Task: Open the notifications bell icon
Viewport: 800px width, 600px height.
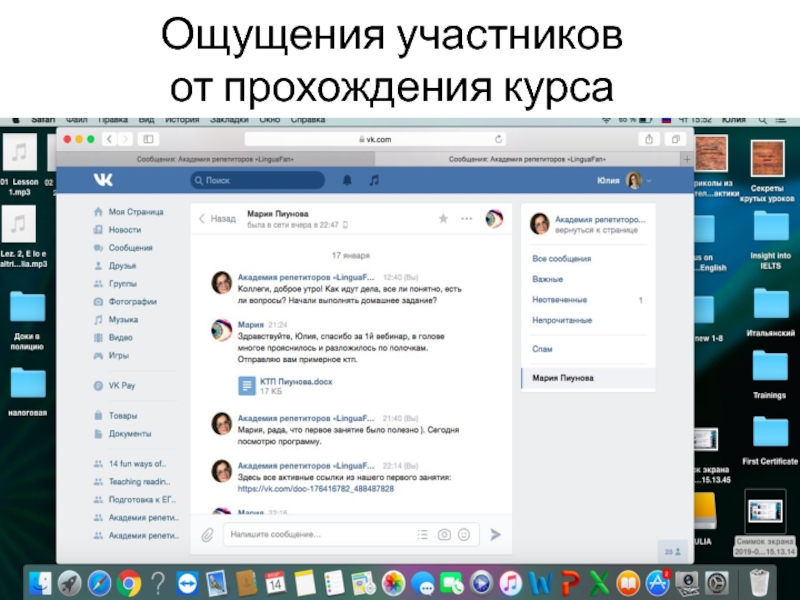Action: [347, 180]
